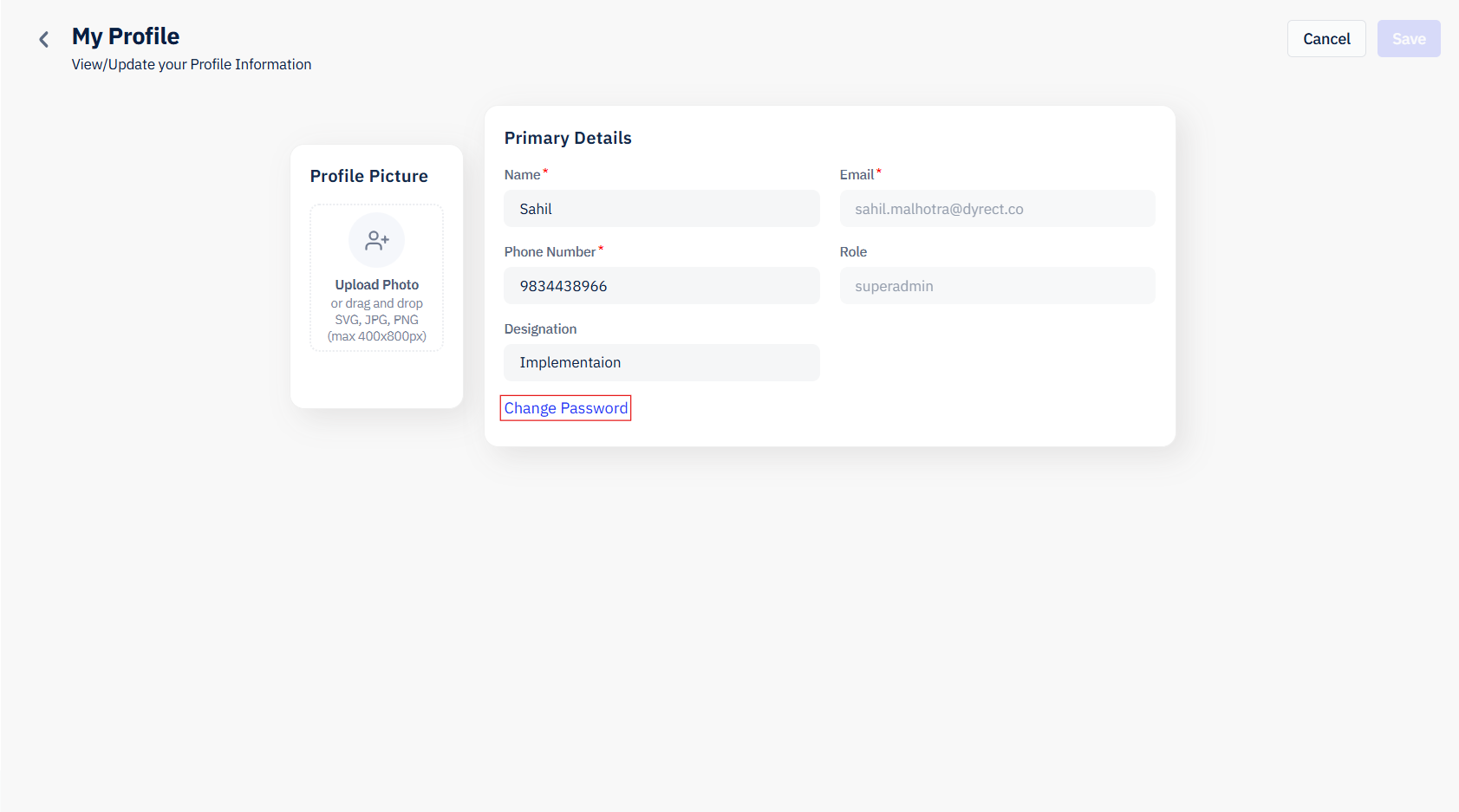The width and height of the screenshot is (1459, 812).
Task: Click the 'SVG, JPG, PNG' format text
Action: click(376, 320)
